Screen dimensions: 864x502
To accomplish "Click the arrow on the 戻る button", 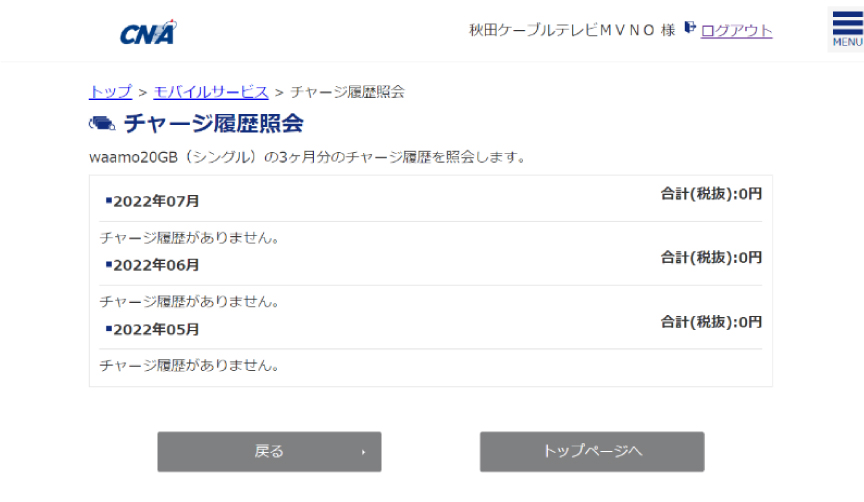I will [x=363, y=452].
